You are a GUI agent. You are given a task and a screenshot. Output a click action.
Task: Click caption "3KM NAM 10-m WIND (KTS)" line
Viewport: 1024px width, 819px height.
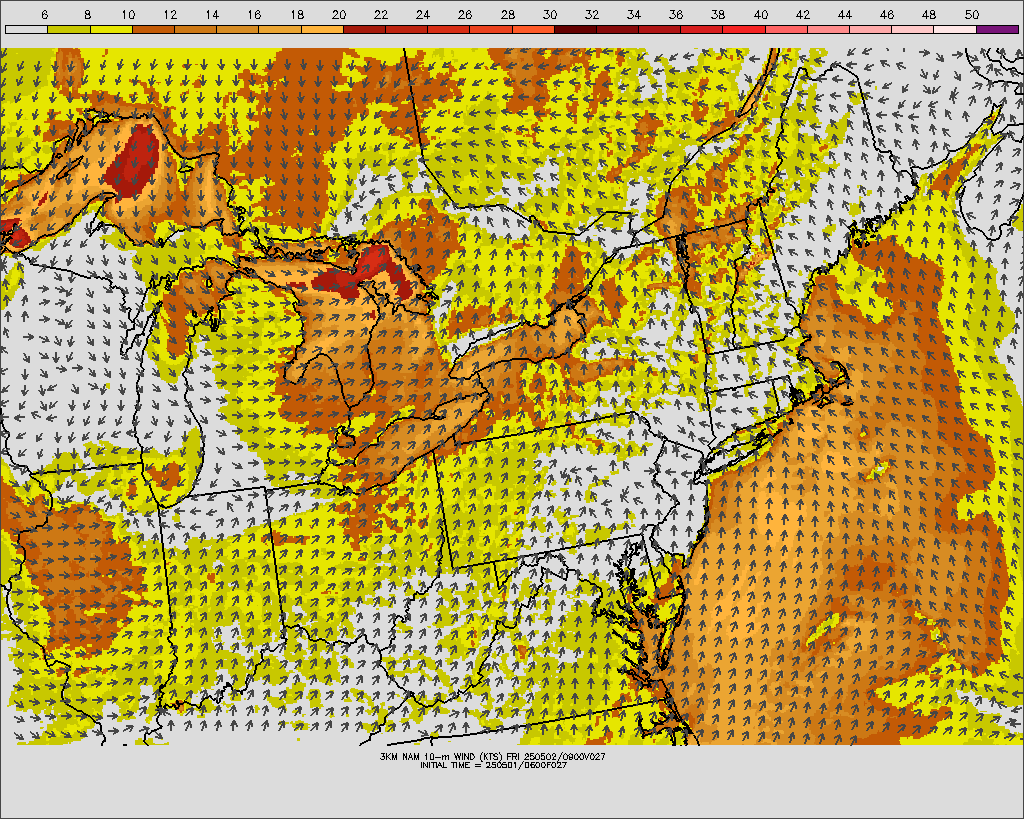tap(493, 757)
